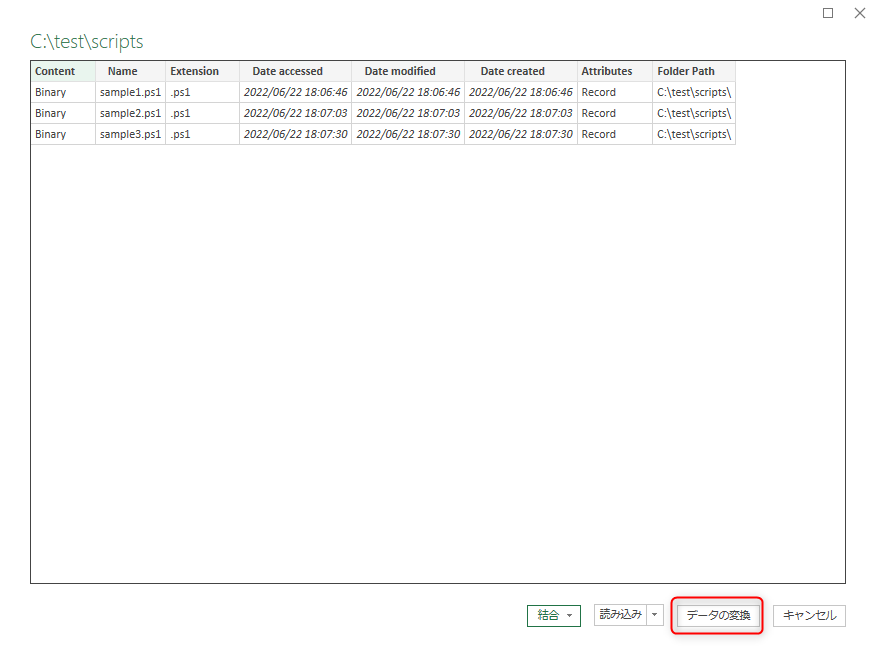Click the データの変換 button
Screen dimensions: 876x656
(x=717, y=615)
